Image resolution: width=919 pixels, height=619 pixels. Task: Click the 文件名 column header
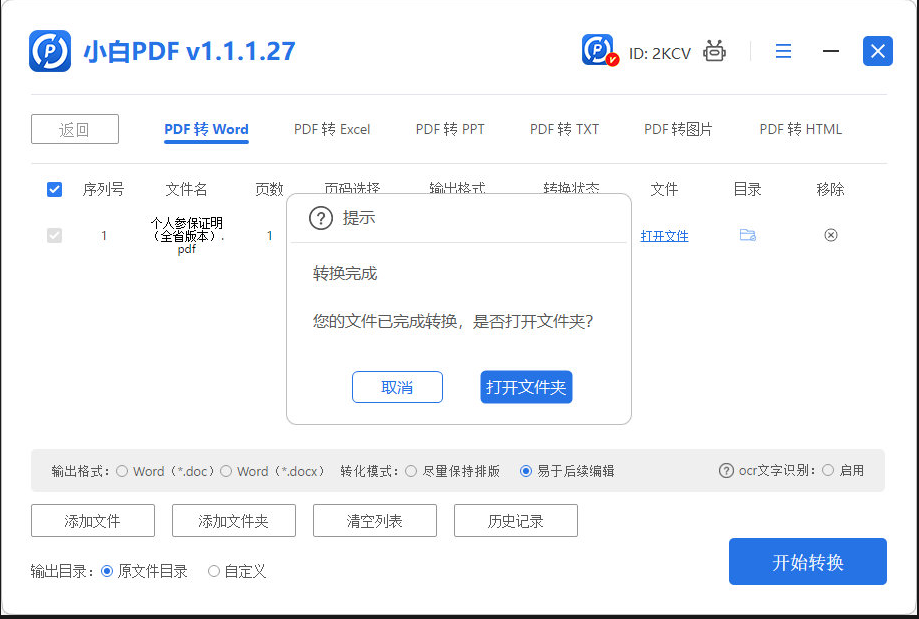[186, 189]
